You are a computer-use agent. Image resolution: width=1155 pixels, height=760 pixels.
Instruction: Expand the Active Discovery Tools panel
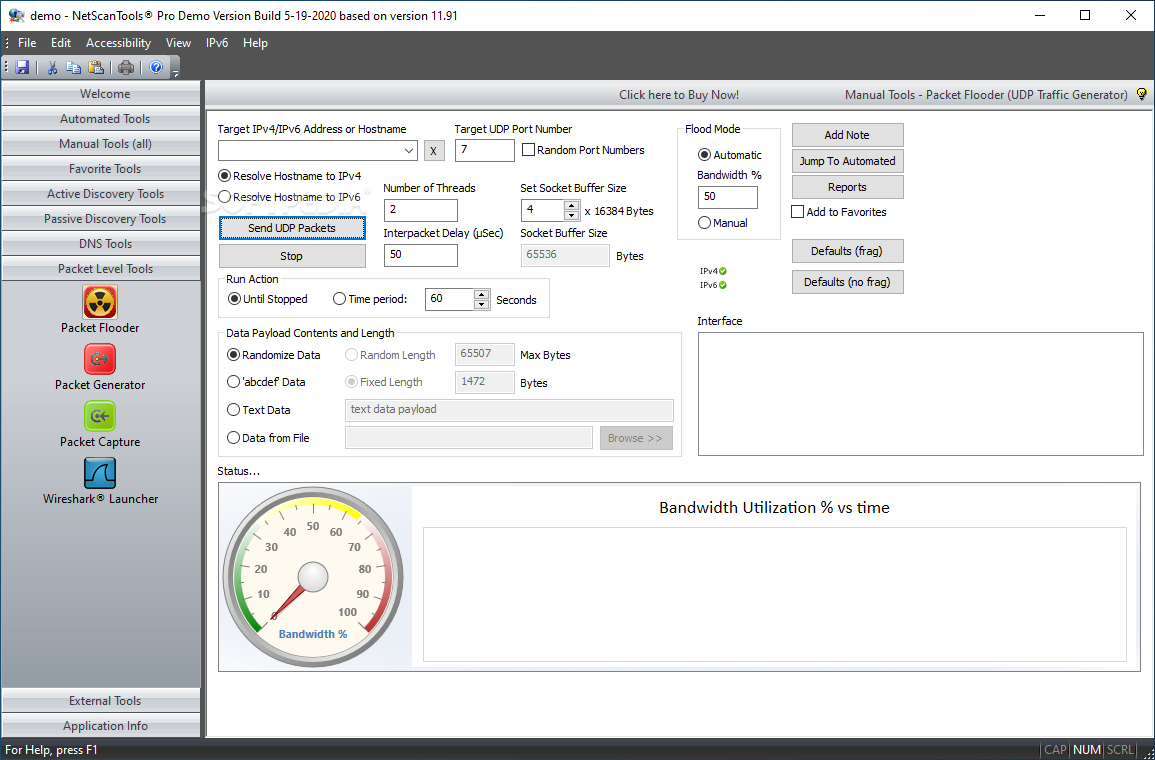tap(101, 194)
